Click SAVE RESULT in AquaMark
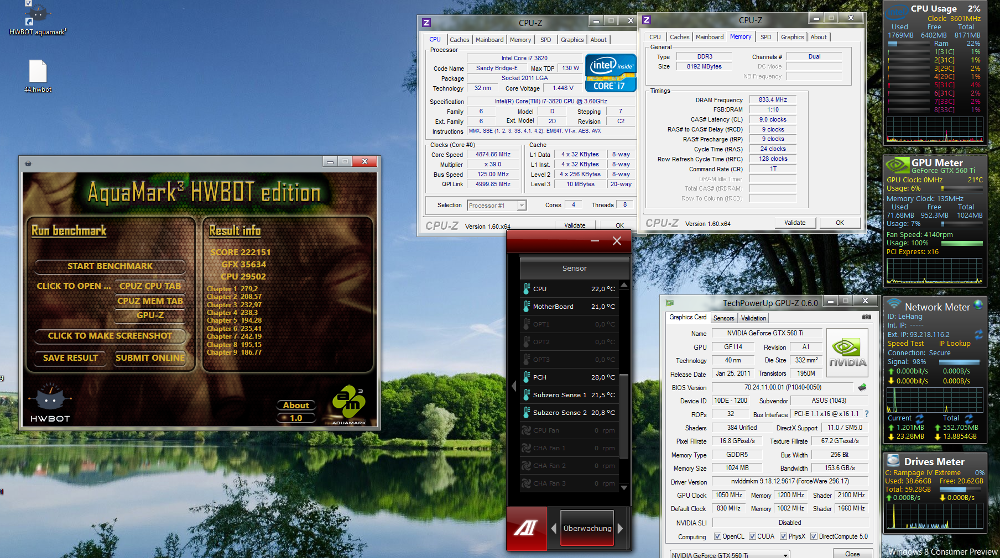The height and width of the screenshot is (558, 1000). click(70, 358)
